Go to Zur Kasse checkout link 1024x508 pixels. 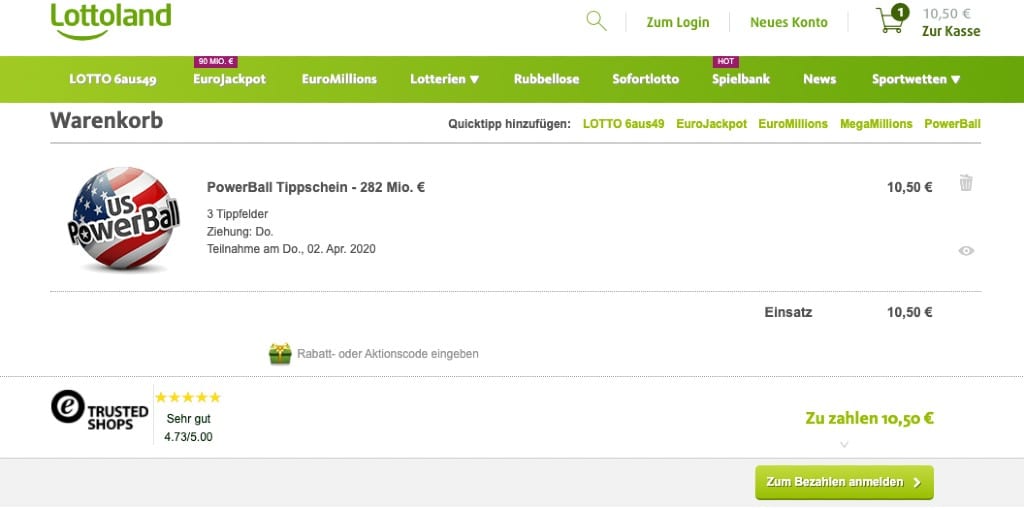pyautogui.click(x=951, y=31)
